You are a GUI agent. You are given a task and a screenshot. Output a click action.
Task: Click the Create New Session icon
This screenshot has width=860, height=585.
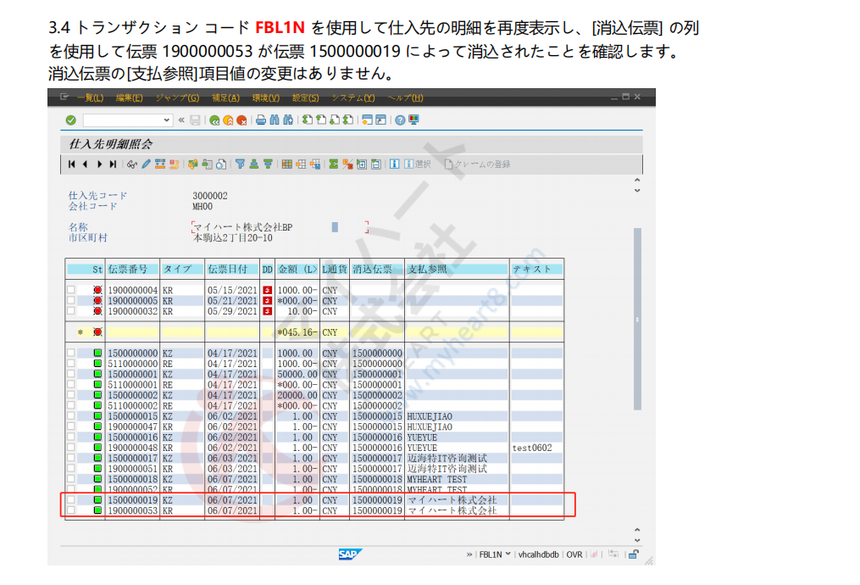(367, 120)
